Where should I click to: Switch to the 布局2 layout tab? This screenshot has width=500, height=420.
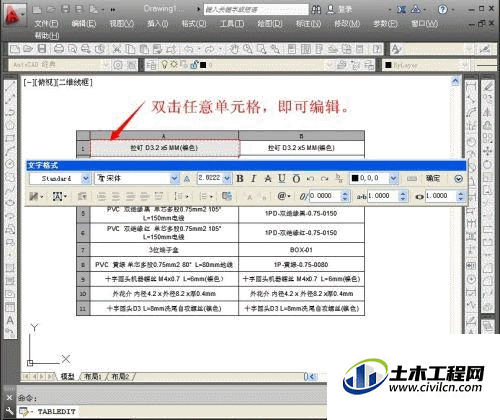tap(120, 377)
